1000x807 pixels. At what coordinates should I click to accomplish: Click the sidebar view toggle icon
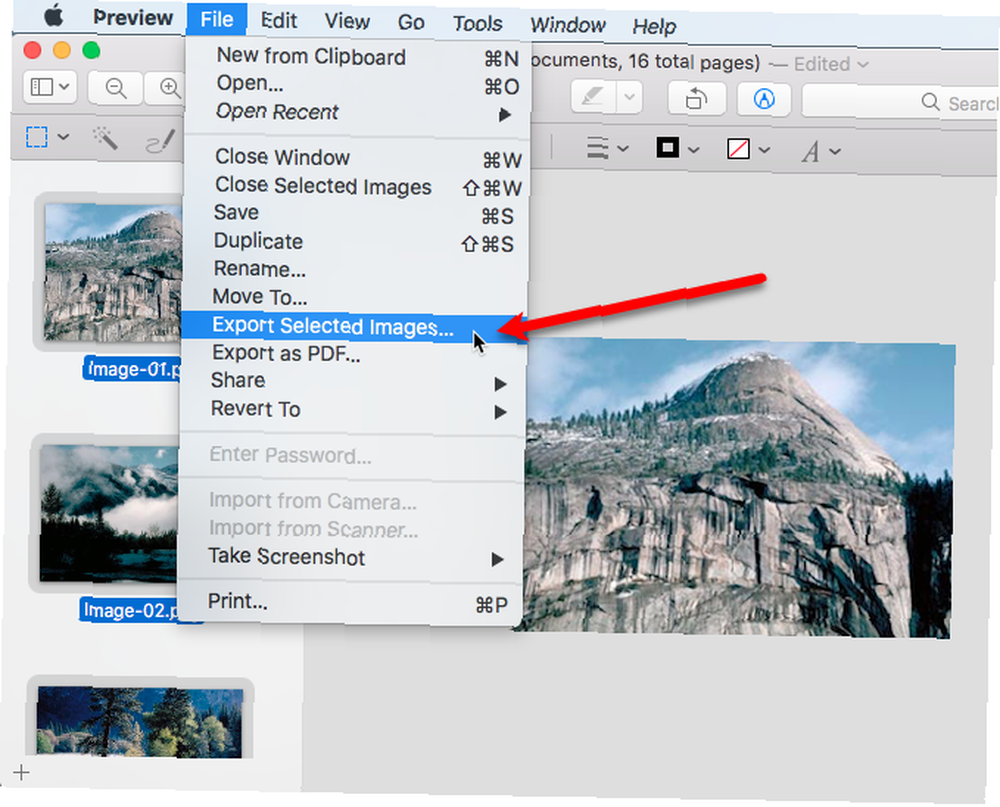[x=42, y=87]
